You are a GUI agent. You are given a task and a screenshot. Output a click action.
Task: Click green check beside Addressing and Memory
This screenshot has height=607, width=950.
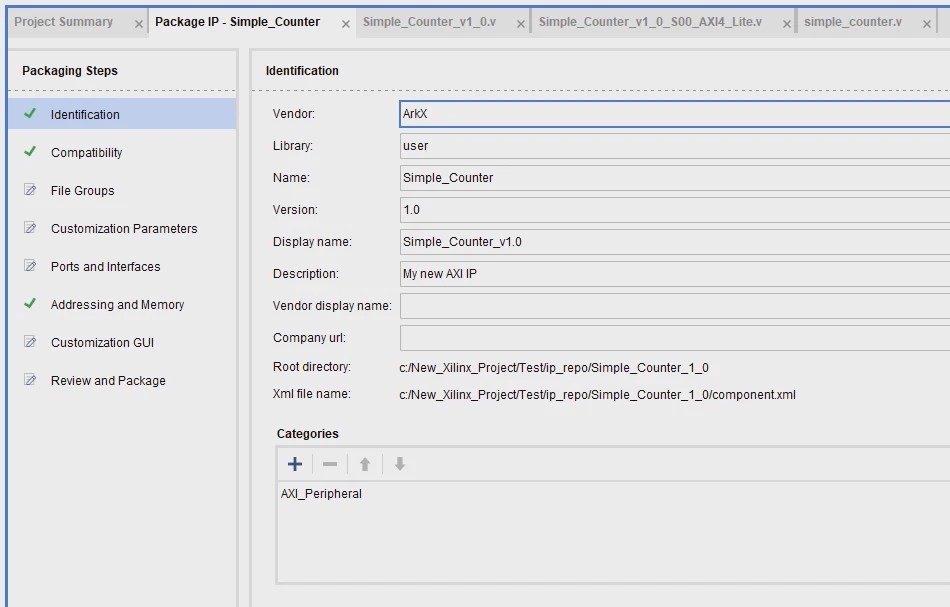(30, 304)
